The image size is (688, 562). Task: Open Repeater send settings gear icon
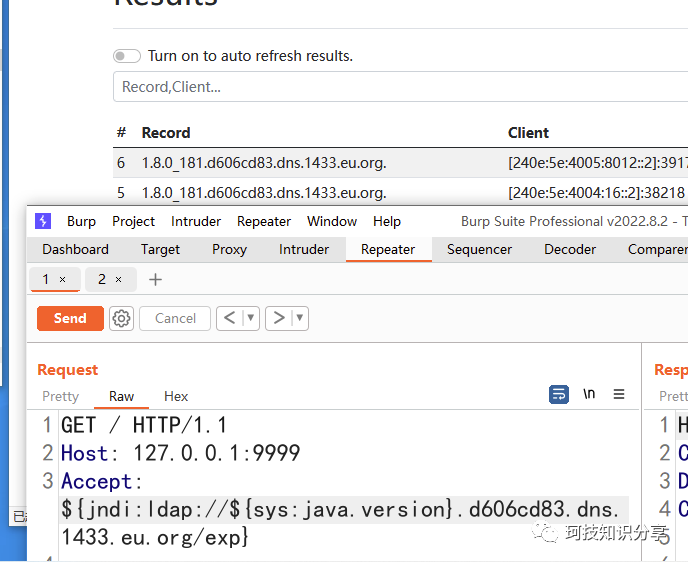click(x=121, y=319)
